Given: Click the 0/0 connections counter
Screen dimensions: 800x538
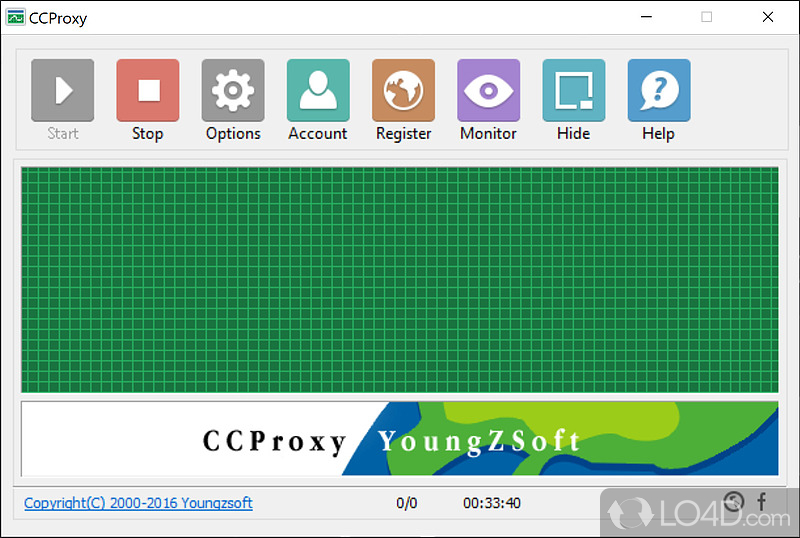Looking at the screenshot, I should [x=407, y=503].
